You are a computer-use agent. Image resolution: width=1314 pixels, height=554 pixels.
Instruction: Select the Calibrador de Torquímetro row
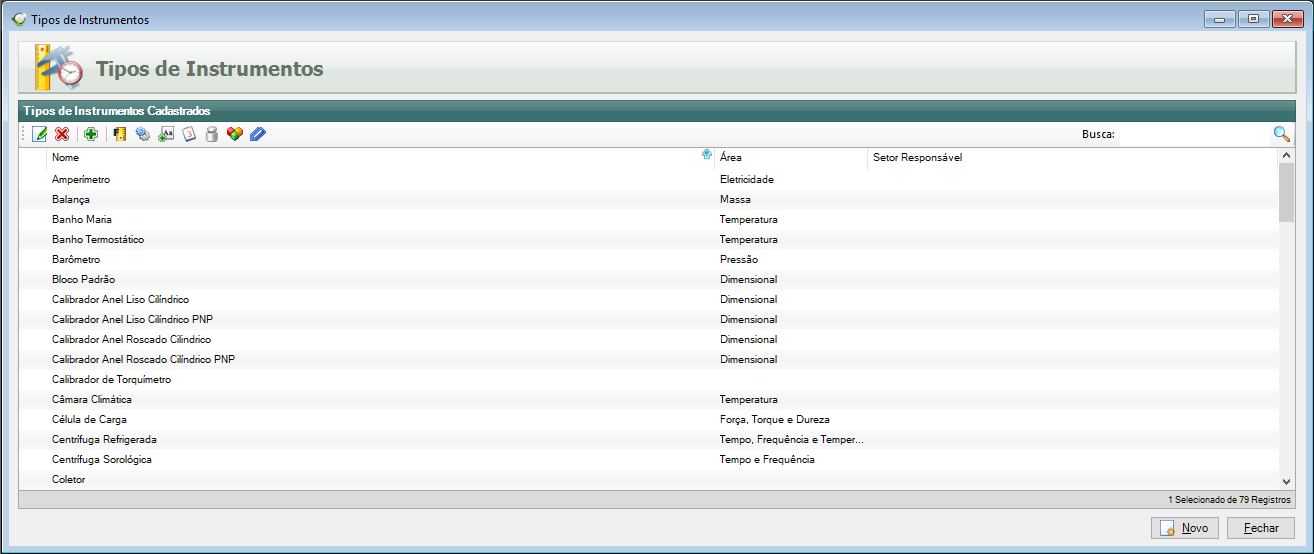coord(648,380)
